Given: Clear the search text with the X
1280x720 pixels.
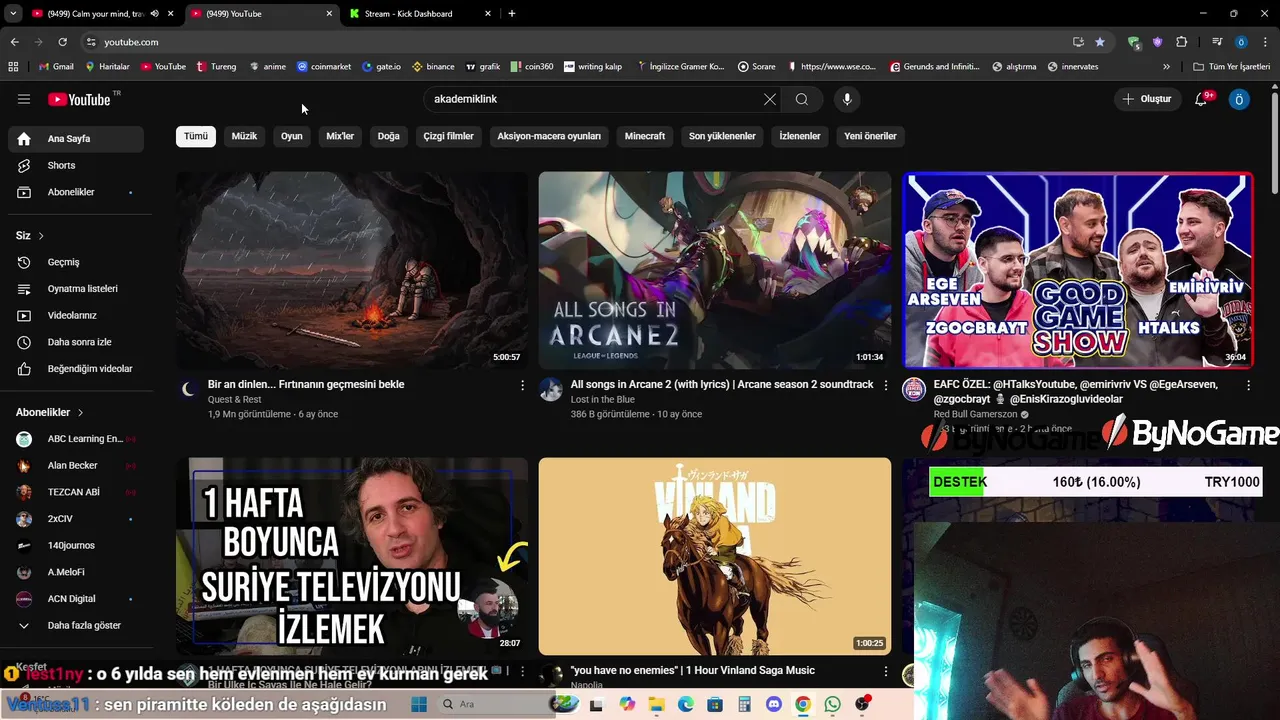Looking at the screenshot, I should click(x=769, y=99).
